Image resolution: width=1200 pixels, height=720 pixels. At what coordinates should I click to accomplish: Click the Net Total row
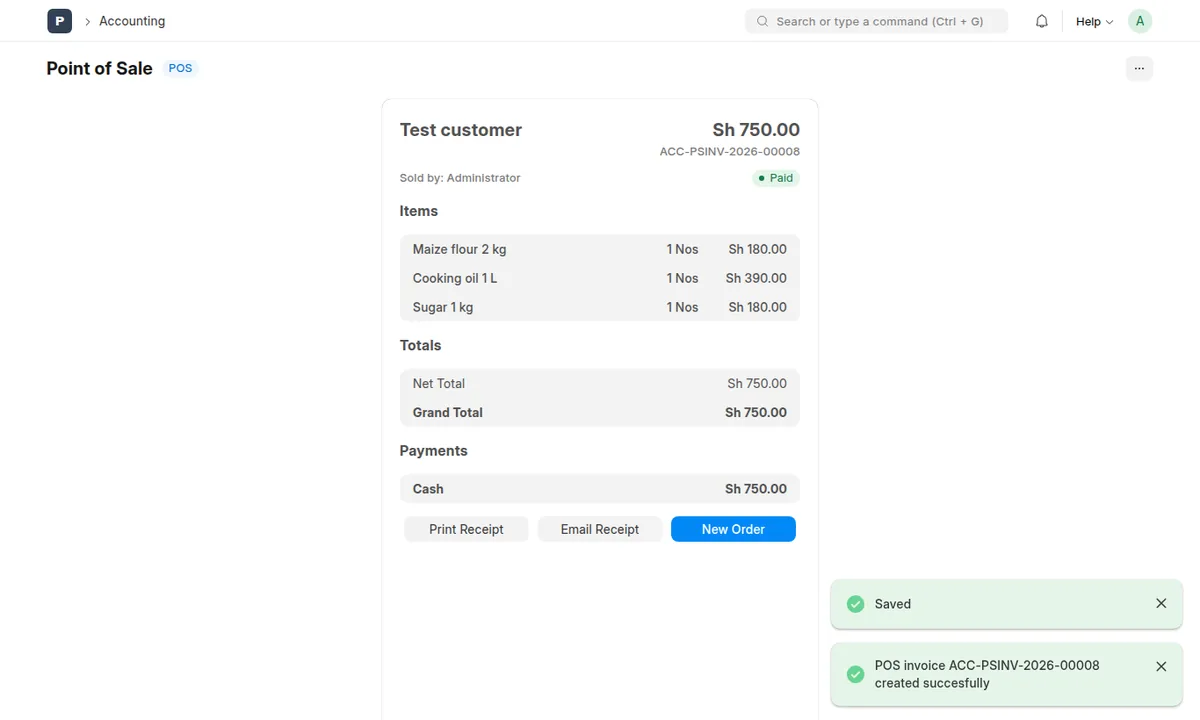pos(600,383)
